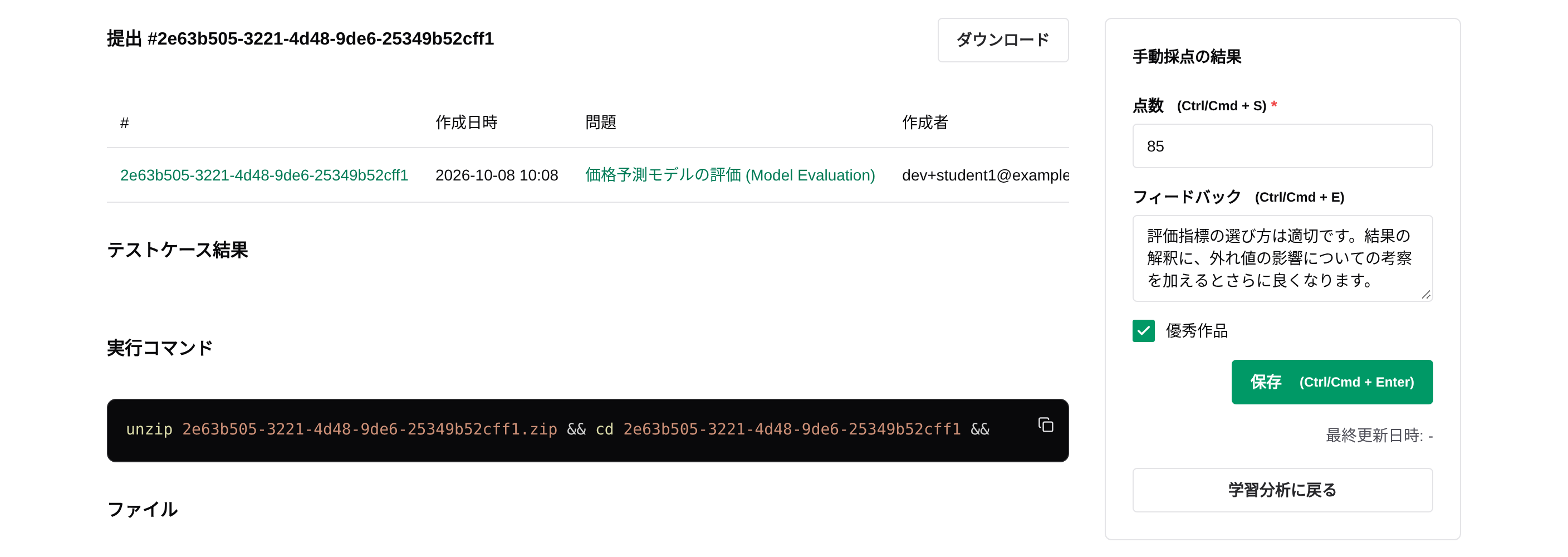Screen dimensions: 1568x557
Task: Click the フィードバック (Ctrl/Cmd + E) label
Action: point(1238,197)
